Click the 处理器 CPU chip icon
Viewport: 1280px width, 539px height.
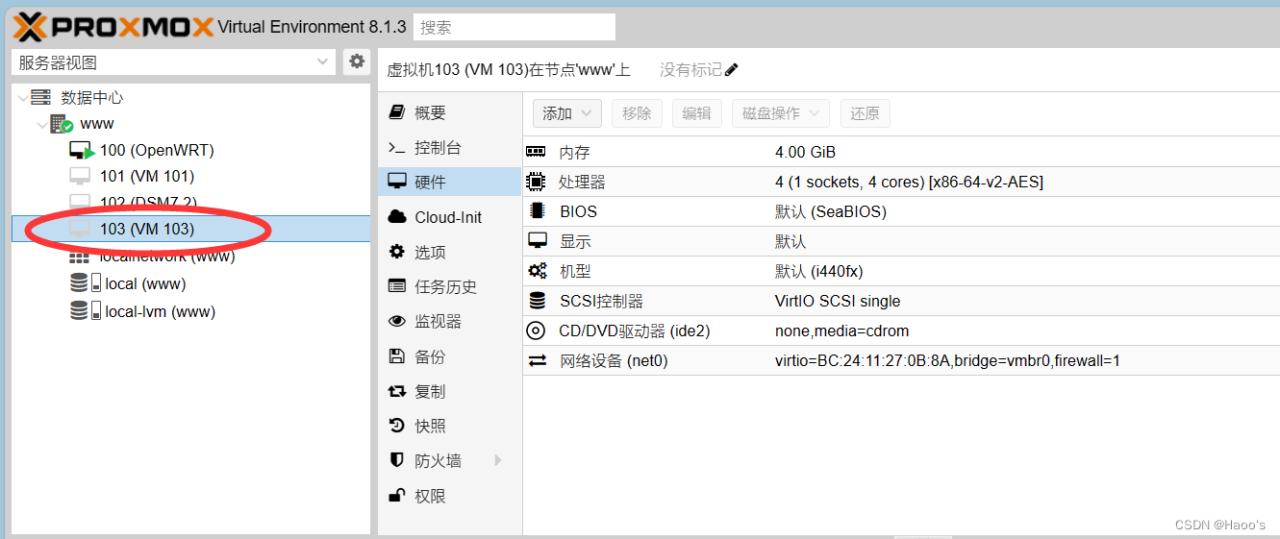coord(537,182)
